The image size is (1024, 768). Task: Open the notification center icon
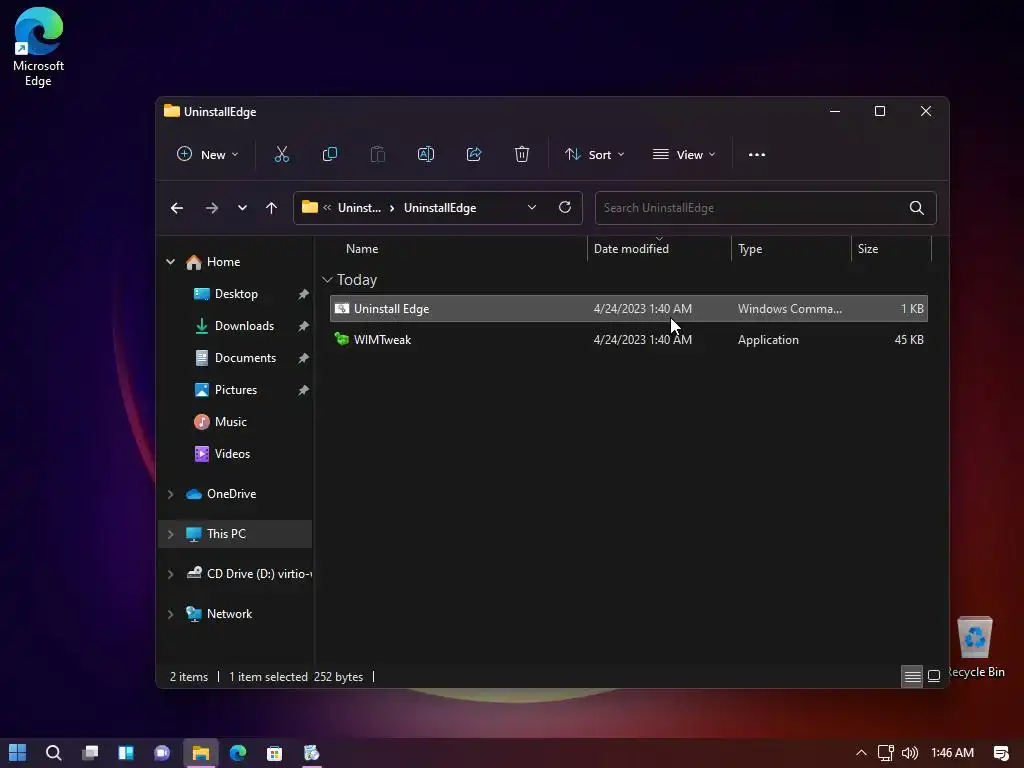tap(1001, 753)
